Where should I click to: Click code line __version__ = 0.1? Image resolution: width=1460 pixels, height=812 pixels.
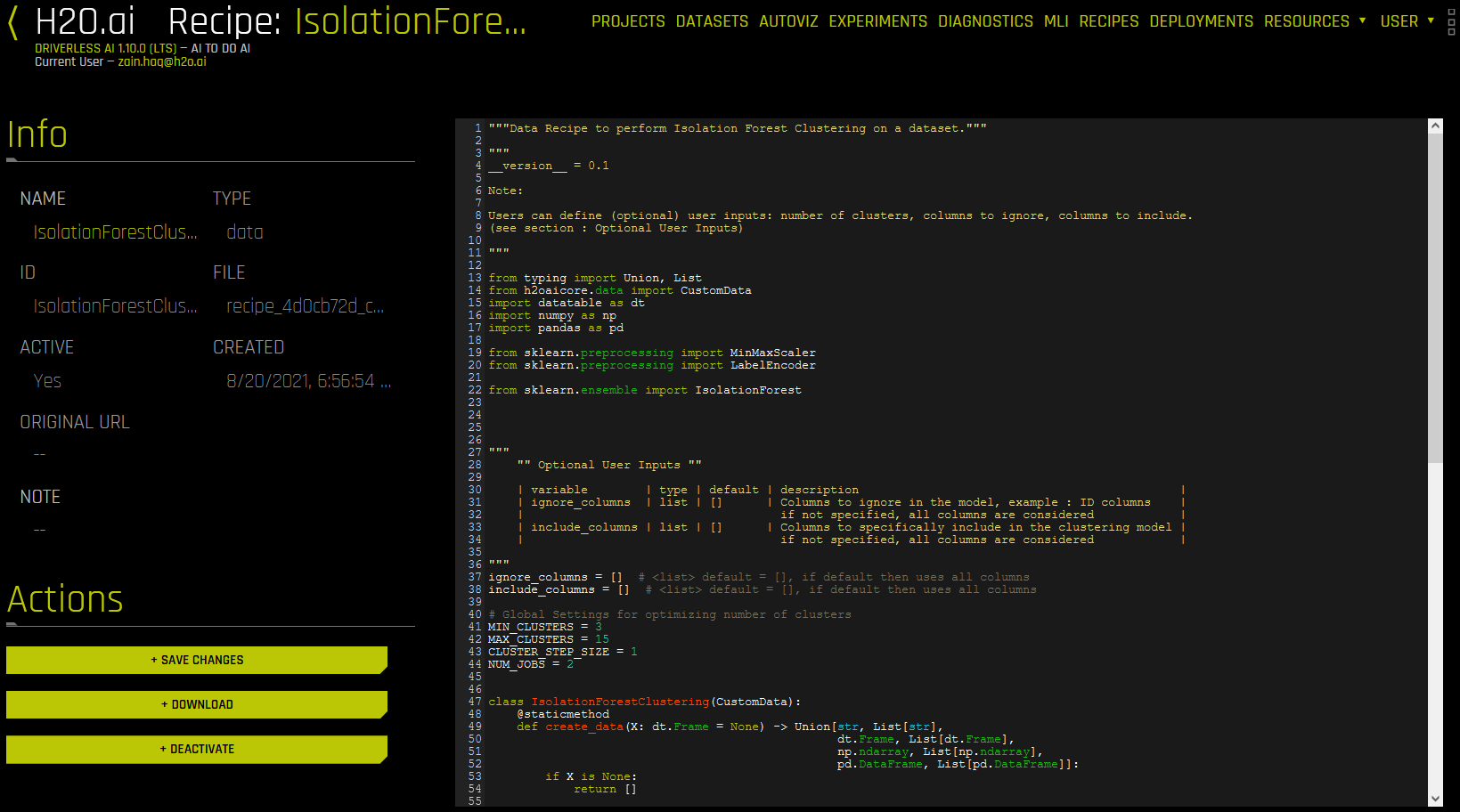click(x=549, y=166)
